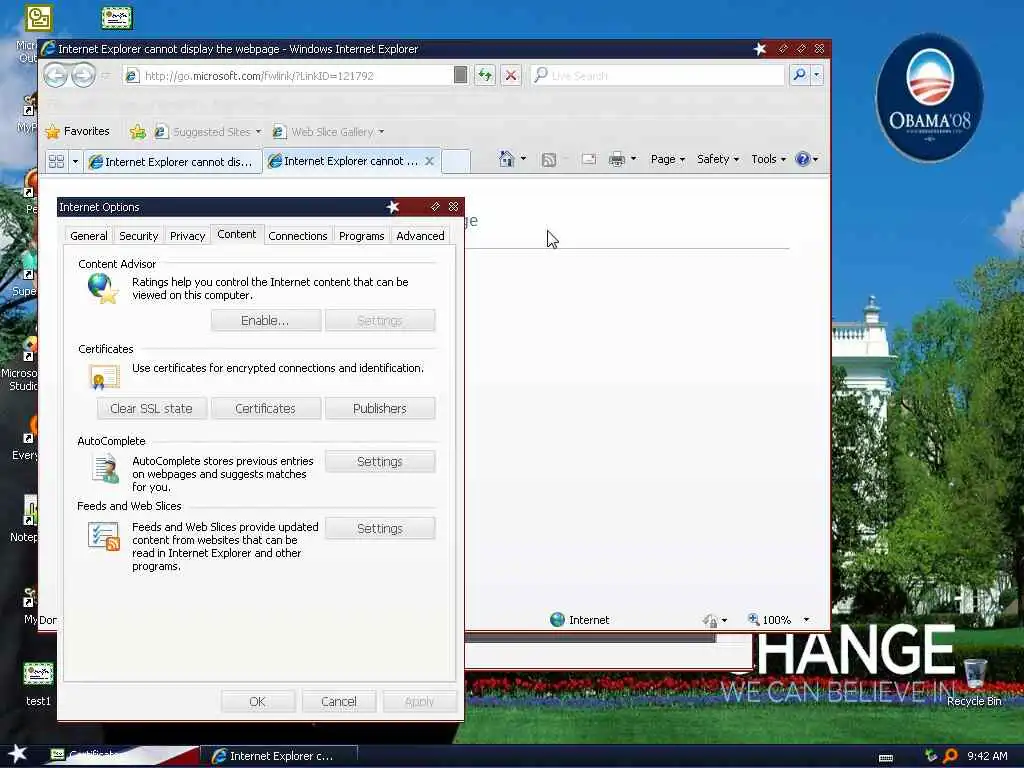The width and height of the screenshot is (1024, 768).
Task: Click the Home icon in command bar
Action: (506, 159)
